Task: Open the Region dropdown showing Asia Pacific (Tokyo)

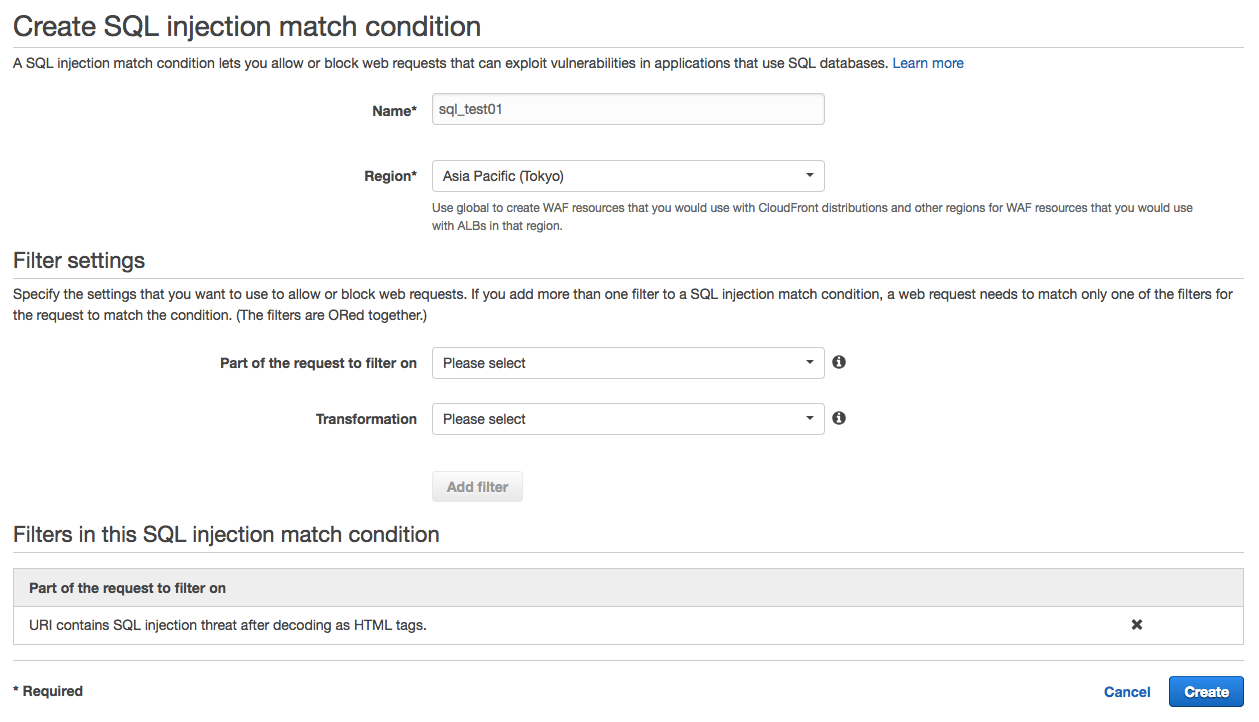Action: coord(628,176)
